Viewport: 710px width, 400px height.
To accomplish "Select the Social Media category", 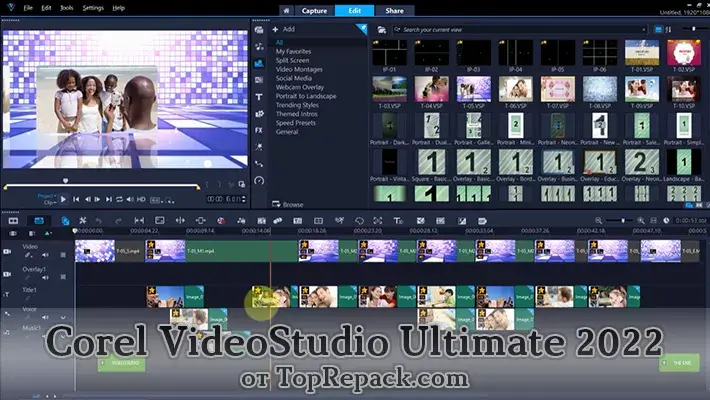I will pos(293,78).
